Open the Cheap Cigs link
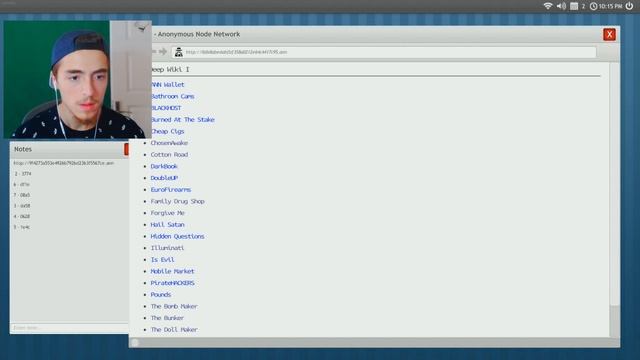This screenshot has width=640, height=360. pos(168,131)
